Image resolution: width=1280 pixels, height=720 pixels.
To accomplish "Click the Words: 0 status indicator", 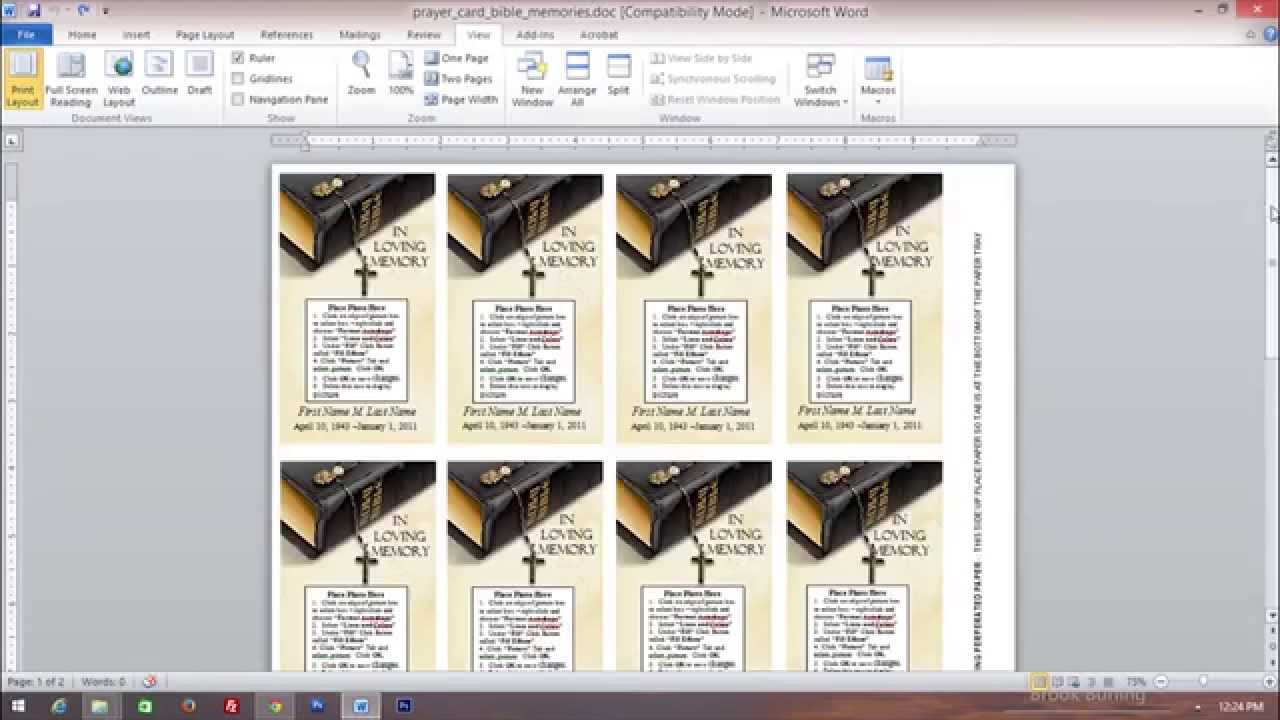I will click(103, 682).
